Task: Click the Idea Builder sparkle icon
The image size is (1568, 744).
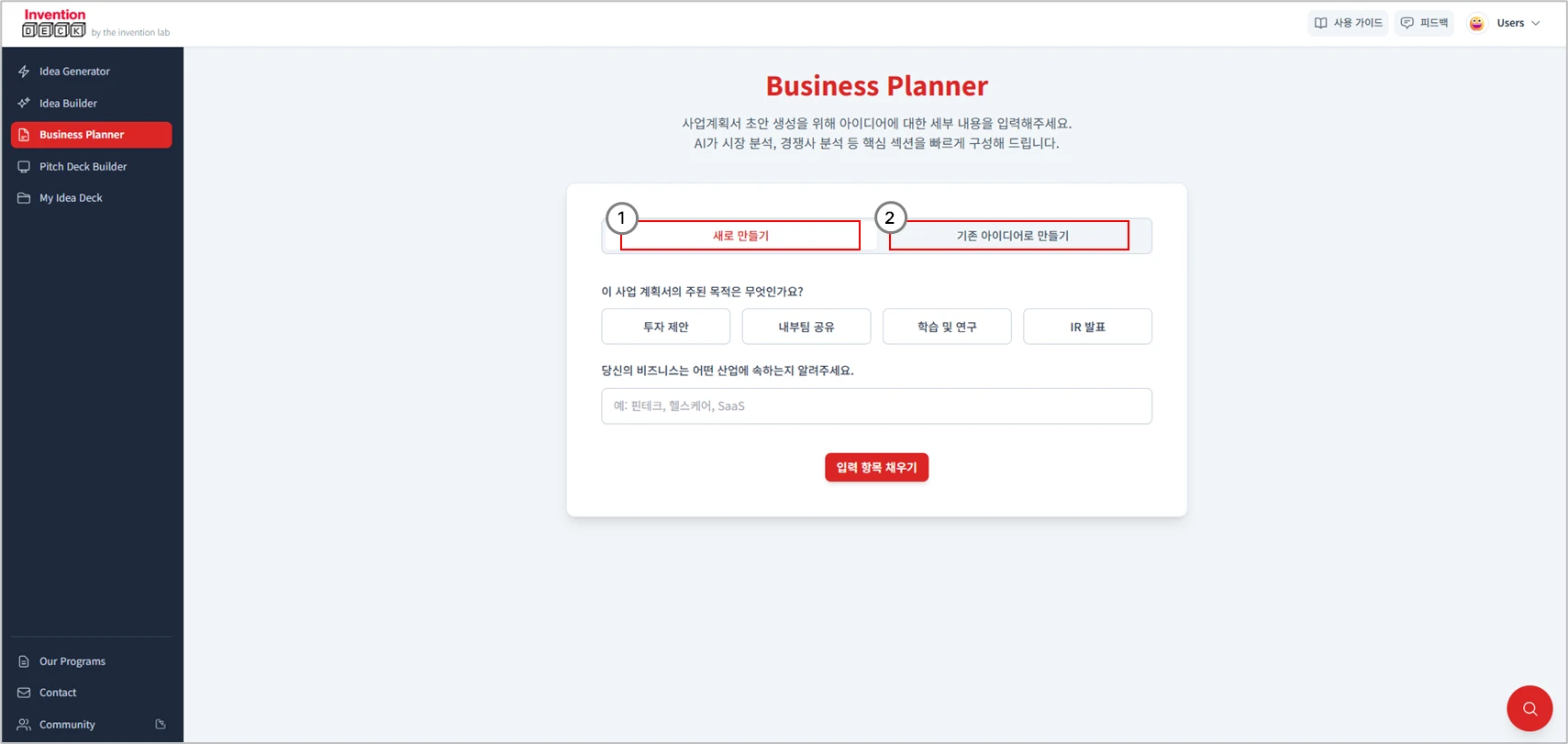Action: coord(24,104)
